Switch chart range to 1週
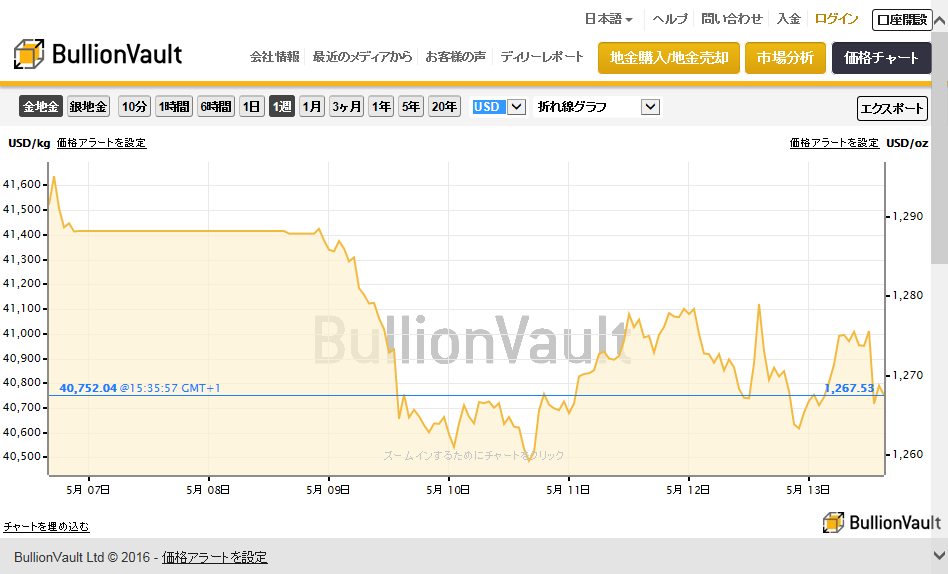Viewport: 948px width, 574px height. (x=282, y=106)
